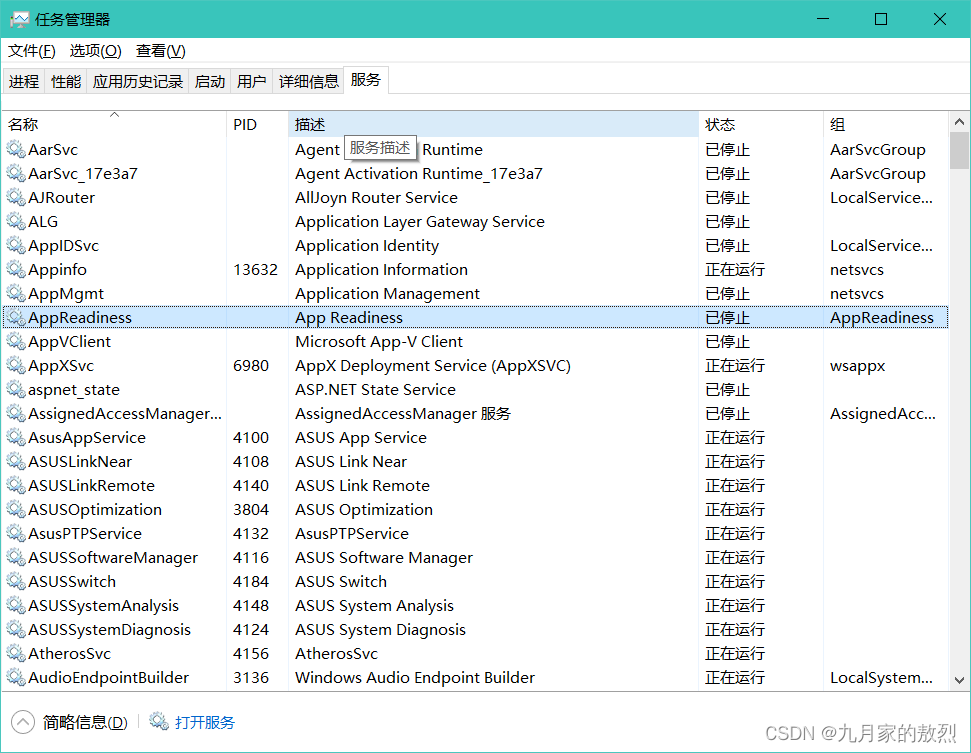Viewport: 971px width, 753px height.
Task: Switch to the 进程 tab
Action: point(24,81)
